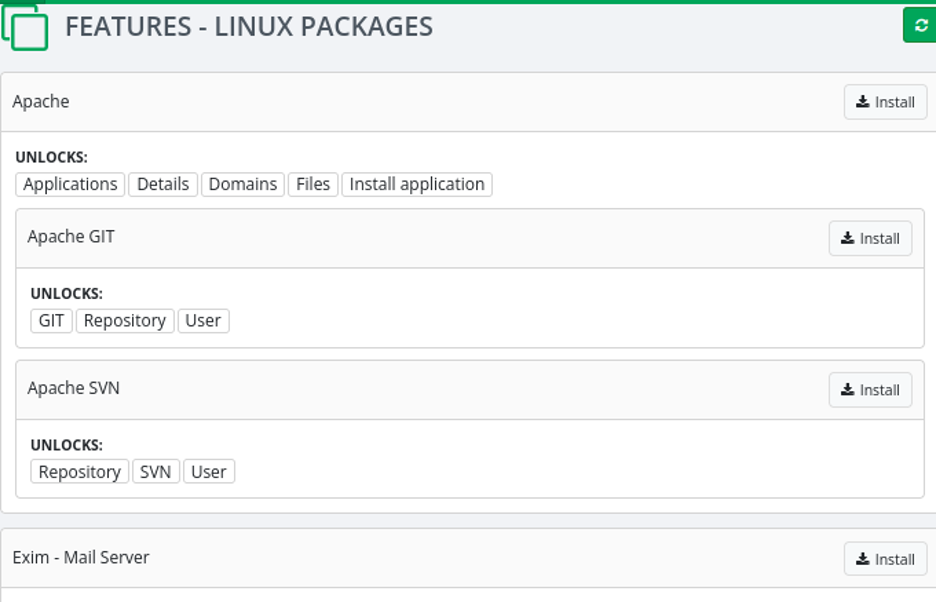
Task: Select the Details tag under Apache
Action: [x=163, y=185]
